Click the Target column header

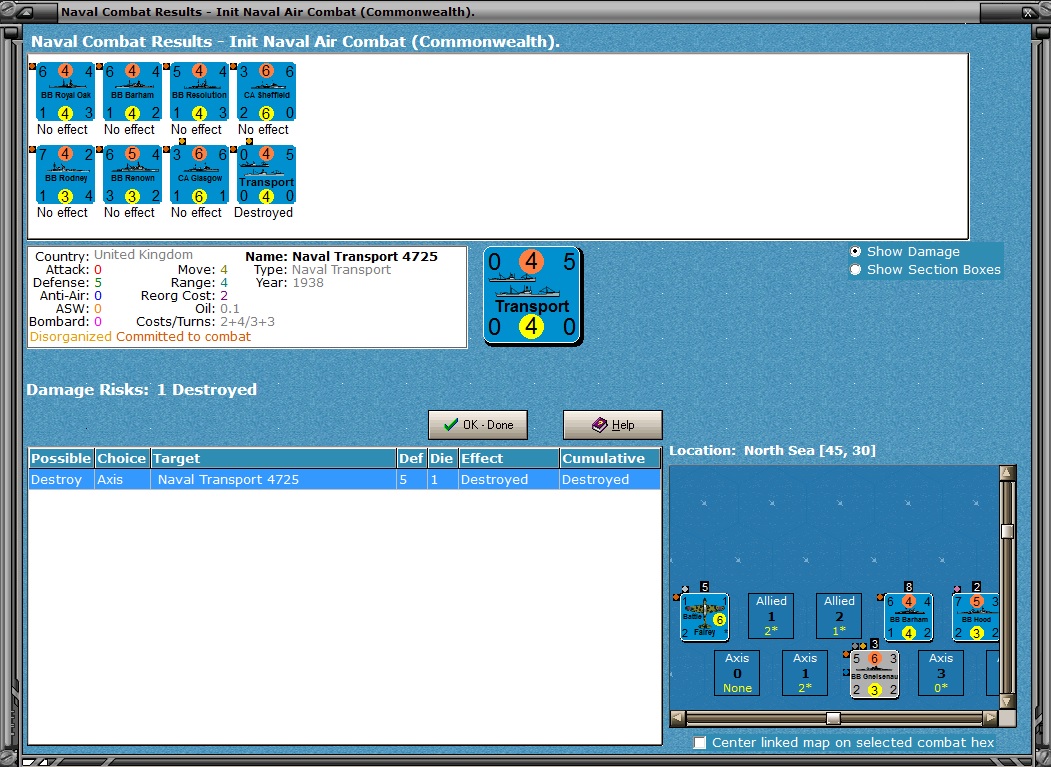[x=273, y=459]
